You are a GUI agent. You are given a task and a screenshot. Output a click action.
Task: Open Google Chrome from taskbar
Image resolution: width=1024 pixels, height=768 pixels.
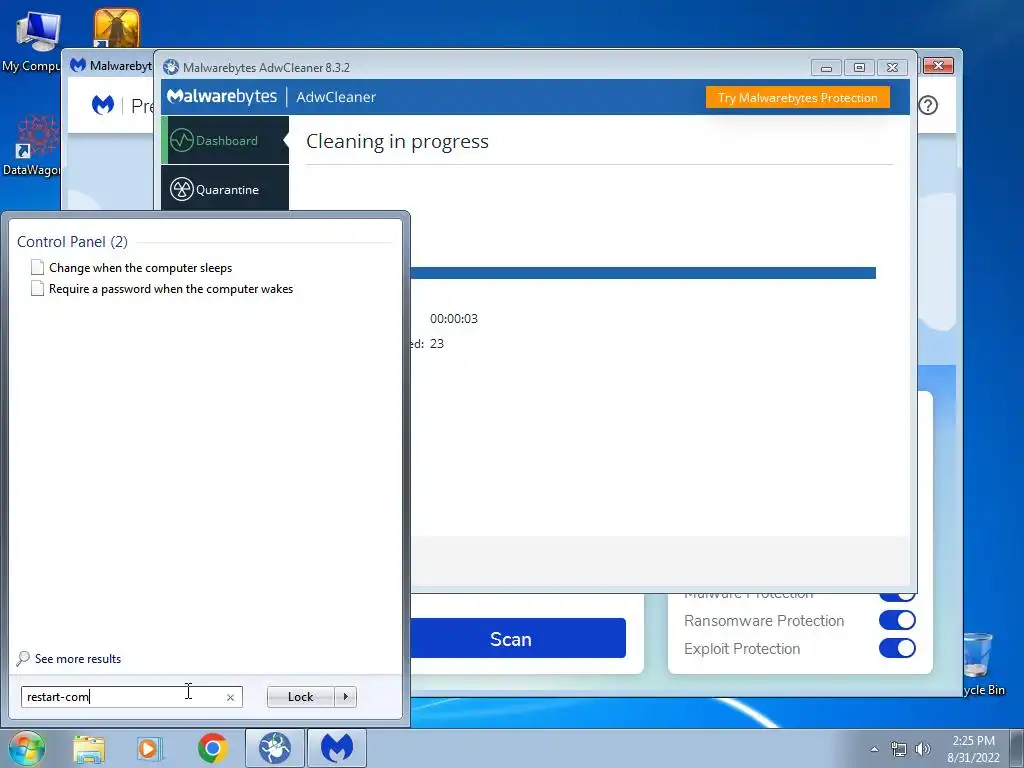(212, 748)
